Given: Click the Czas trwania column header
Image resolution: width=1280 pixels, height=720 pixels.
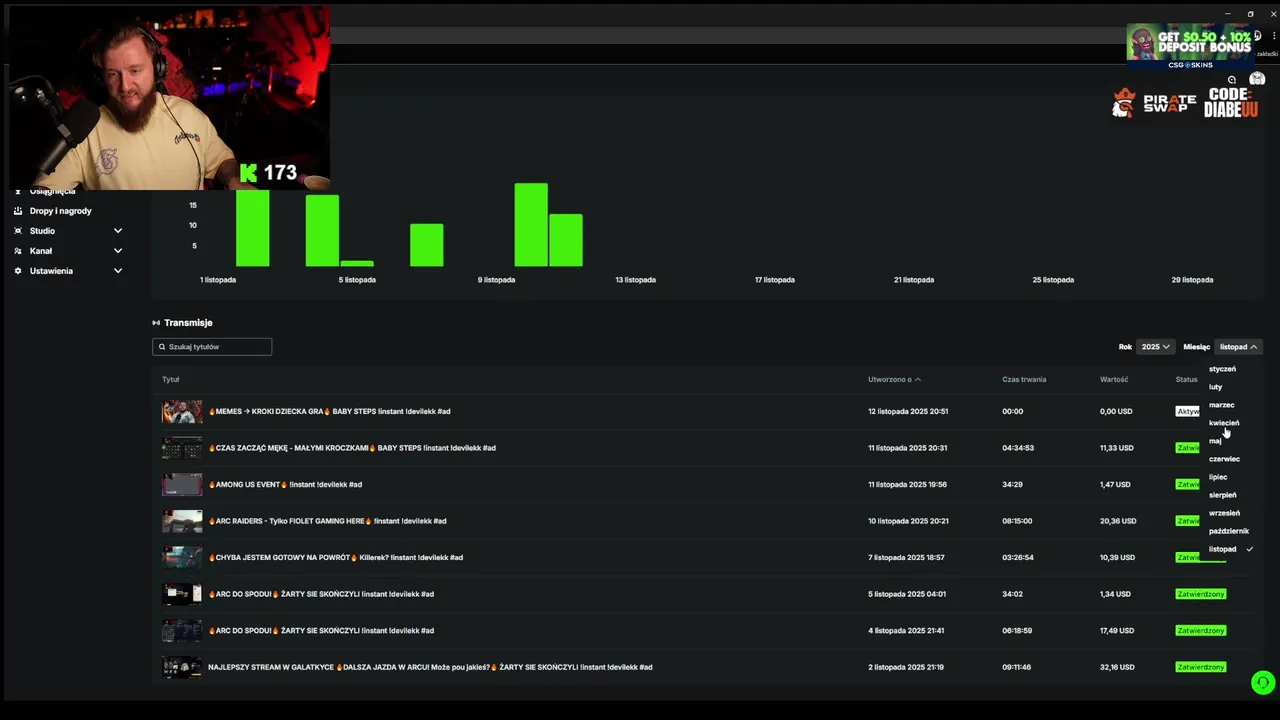Looking at the screenshot, I should tap(1024, 380).
